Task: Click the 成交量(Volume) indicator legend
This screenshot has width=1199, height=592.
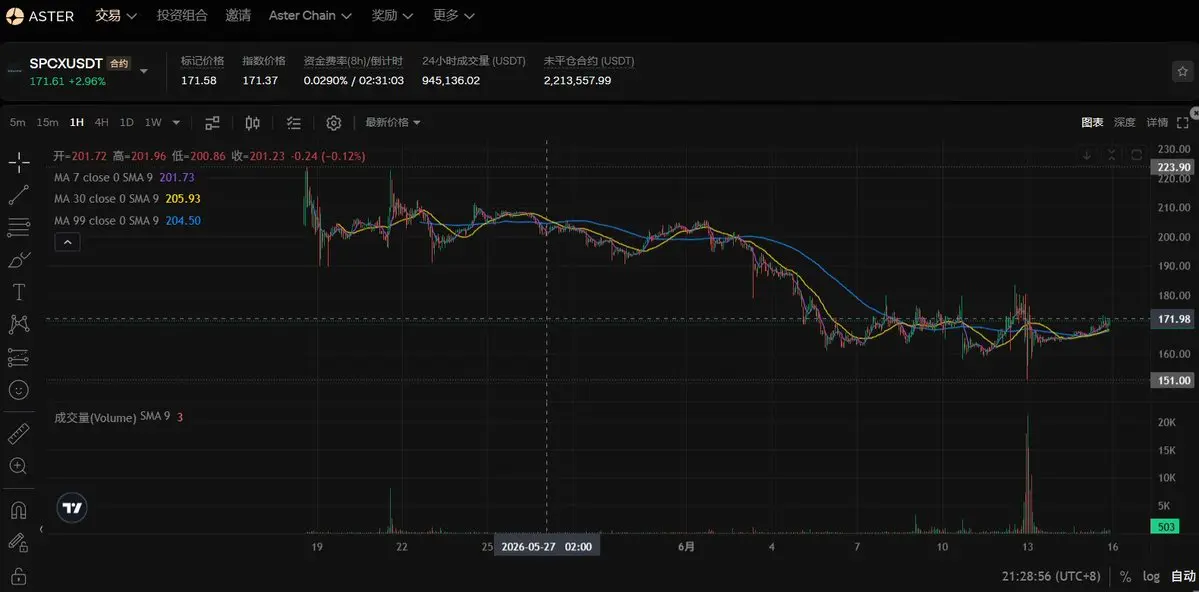Action: click(119, 417)
